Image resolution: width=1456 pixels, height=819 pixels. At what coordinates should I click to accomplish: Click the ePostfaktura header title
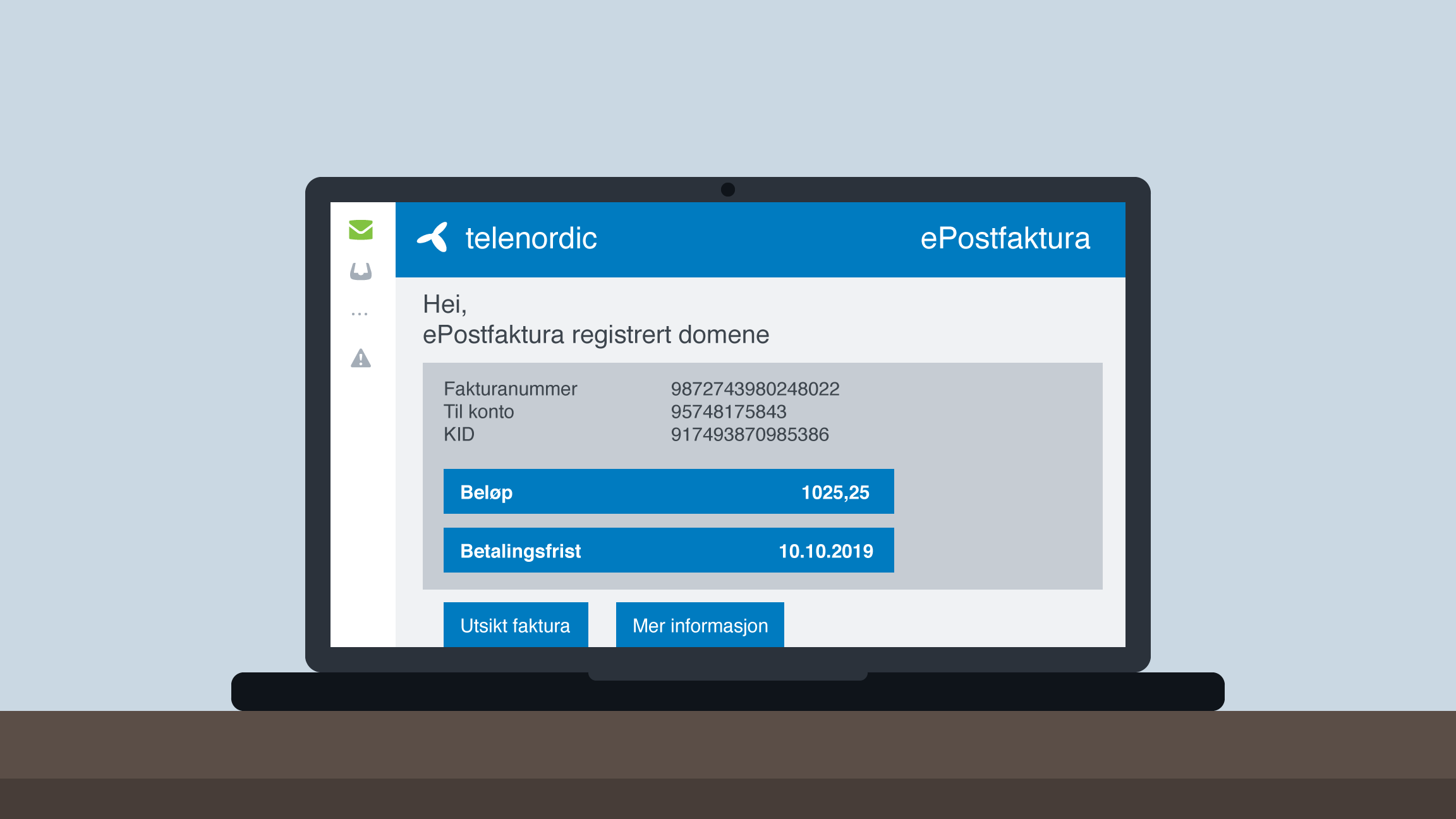point(1005,238)
